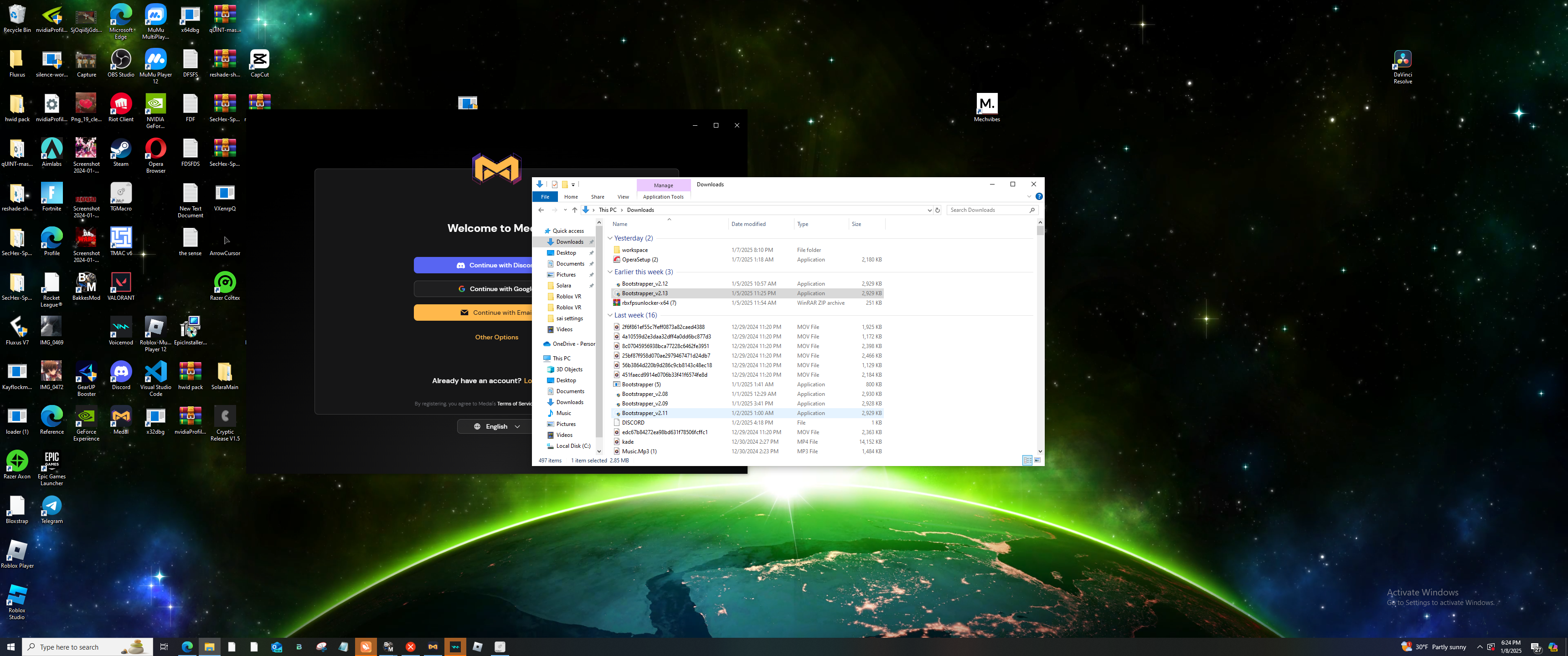Collapse the Last week group
Screen dimensions: 1568x656
(x=610, y=315)
